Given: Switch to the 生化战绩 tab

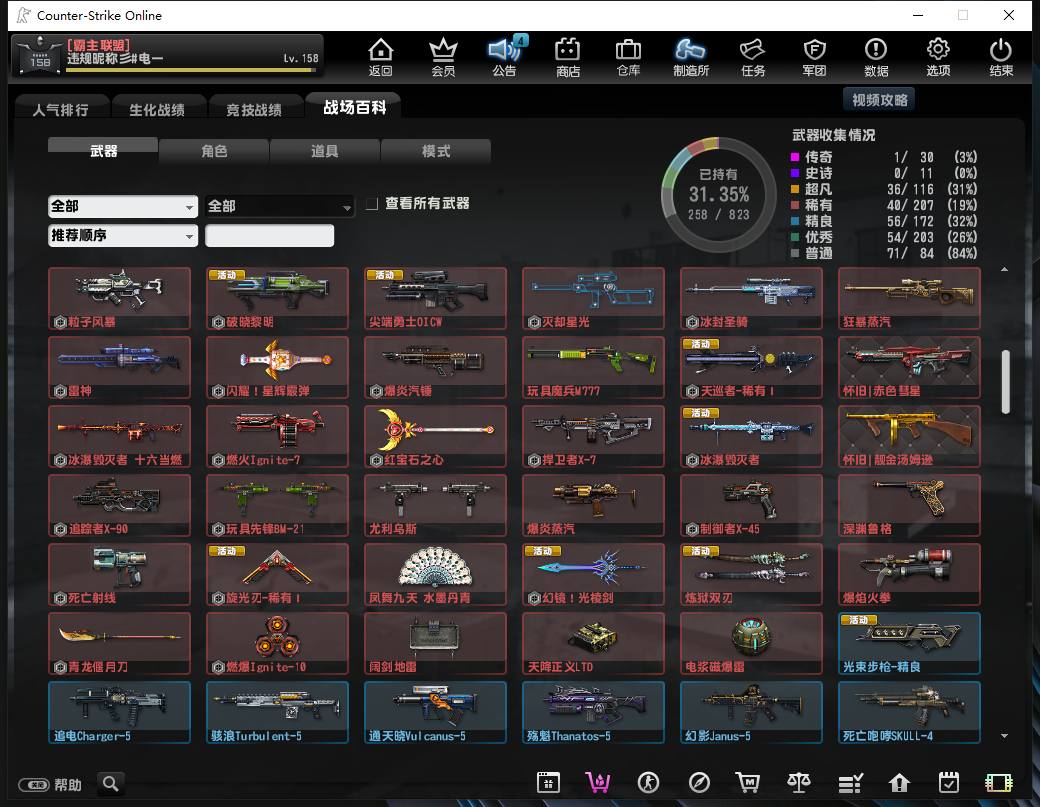Looking at the screenshot, I should 157,109.
